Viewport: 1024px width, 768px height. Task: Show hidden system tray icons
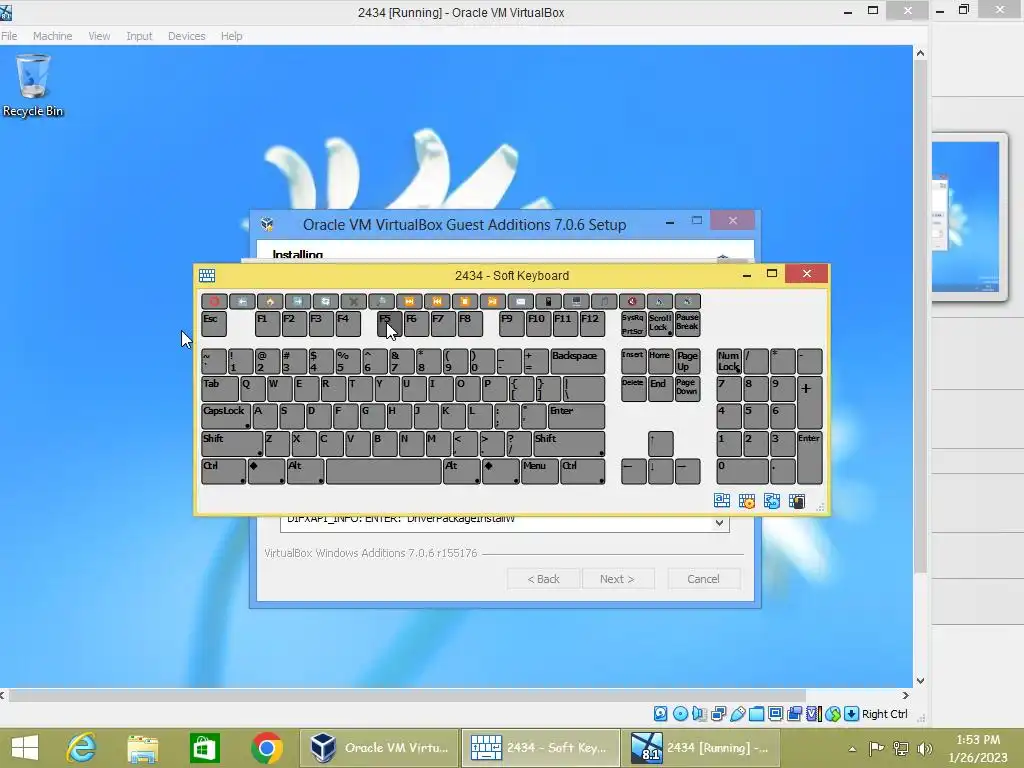click(x=852, y=749)
